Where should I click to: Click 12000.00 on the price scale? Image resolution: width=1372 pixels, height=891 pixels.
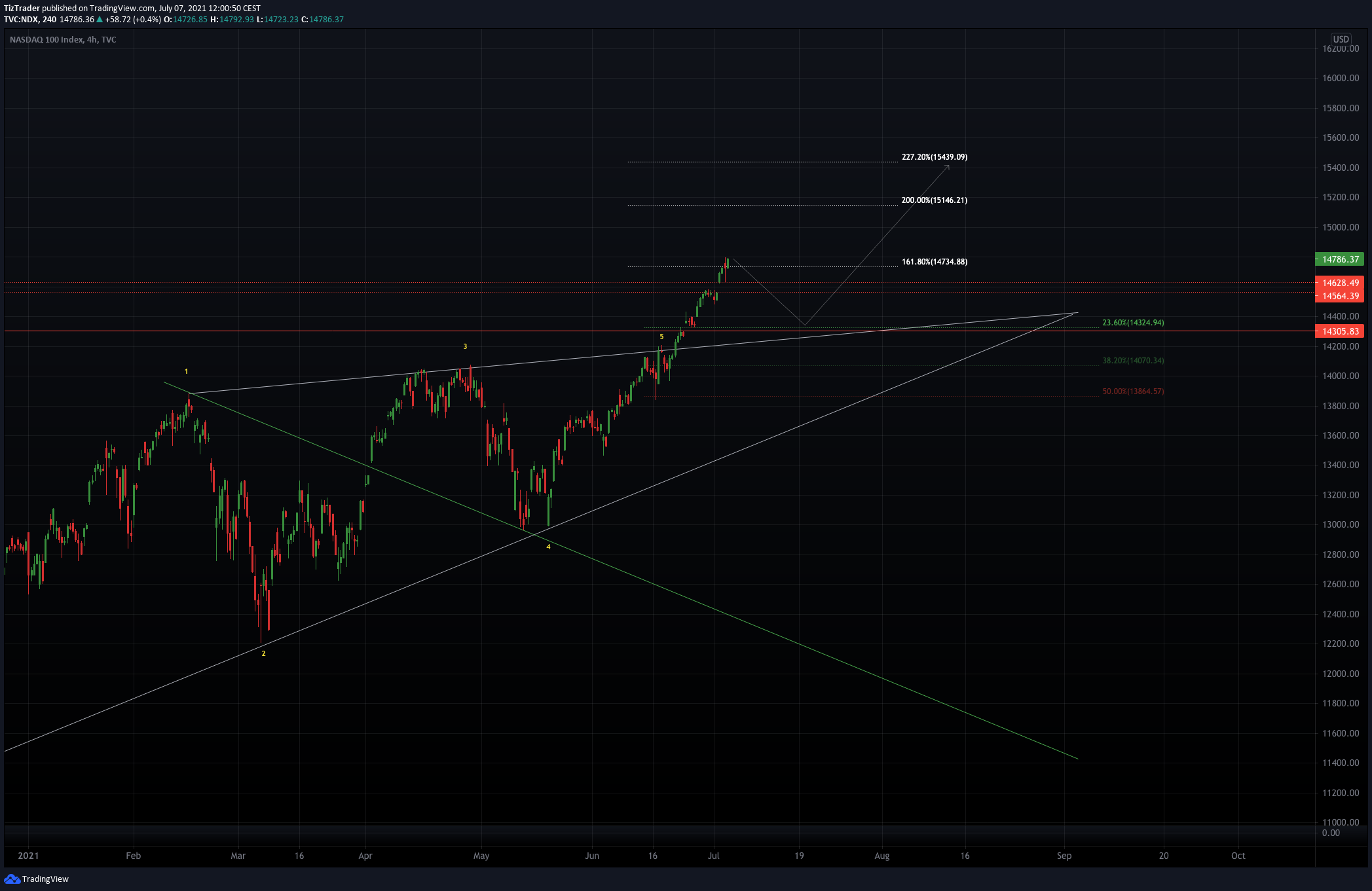(1341, 674)
